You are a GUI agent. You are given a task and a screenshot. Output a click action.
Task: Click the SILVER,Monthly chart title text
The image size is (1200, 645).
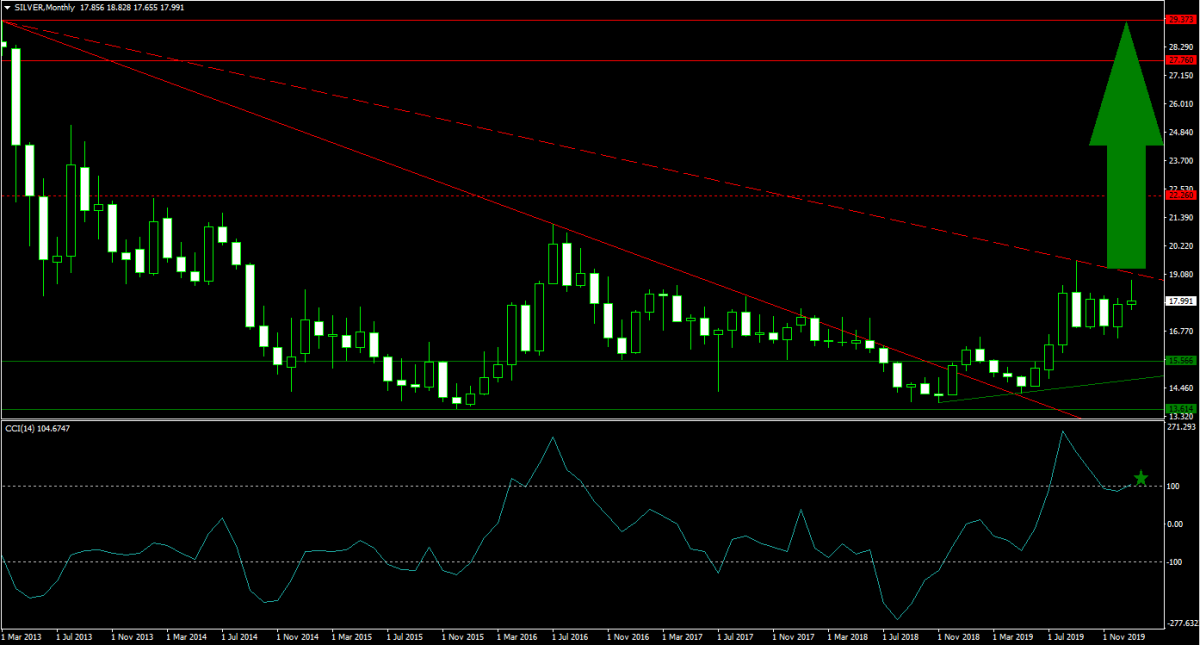pos(46,7)
